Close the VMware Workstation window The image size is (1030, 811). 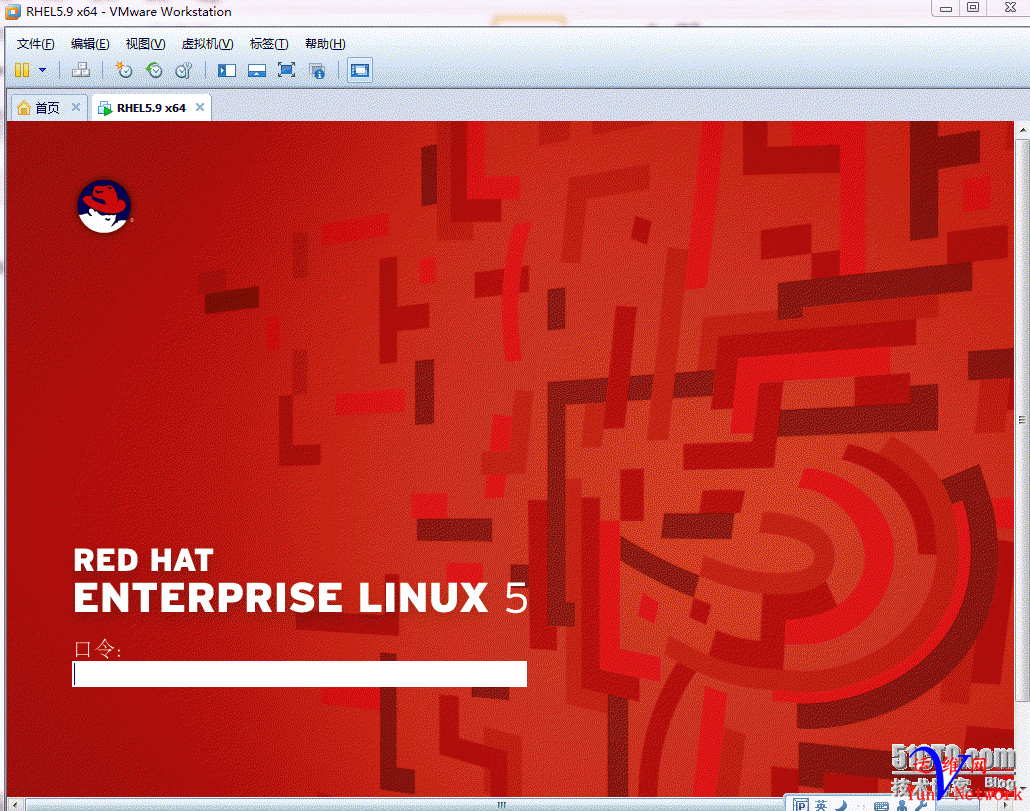pyautogui.click(x=1010, y=8)
